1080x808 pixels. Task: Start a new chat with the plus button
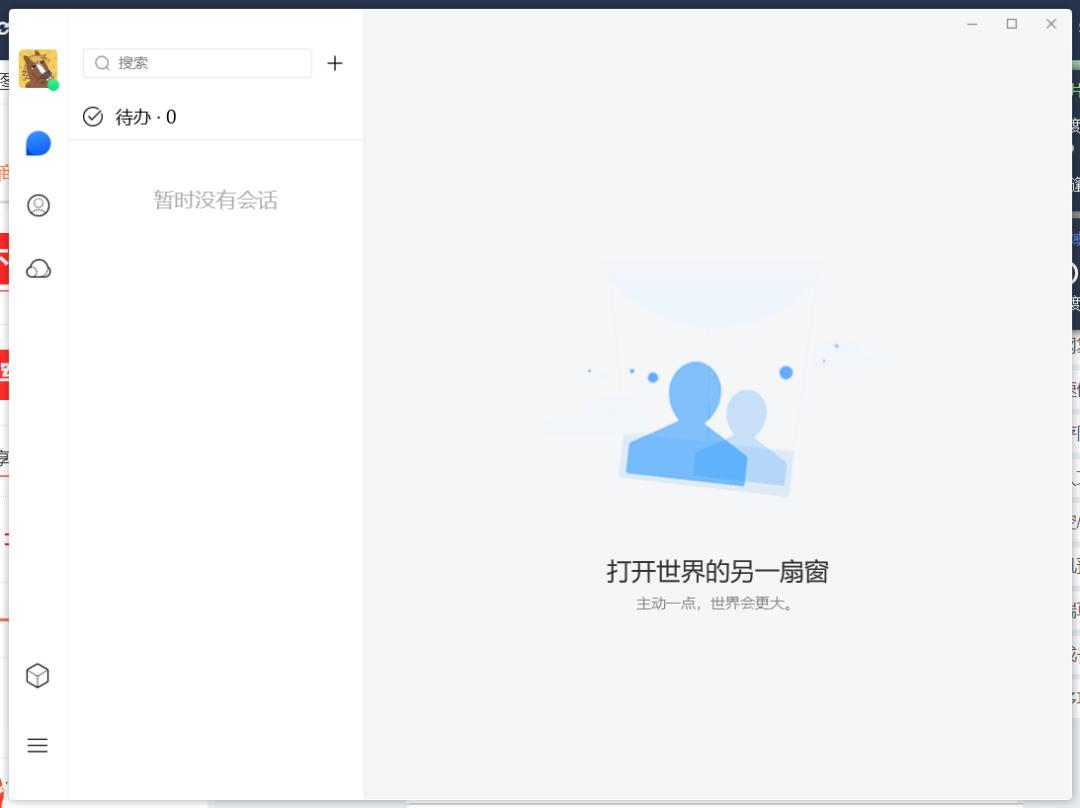(x=335, y=63)
